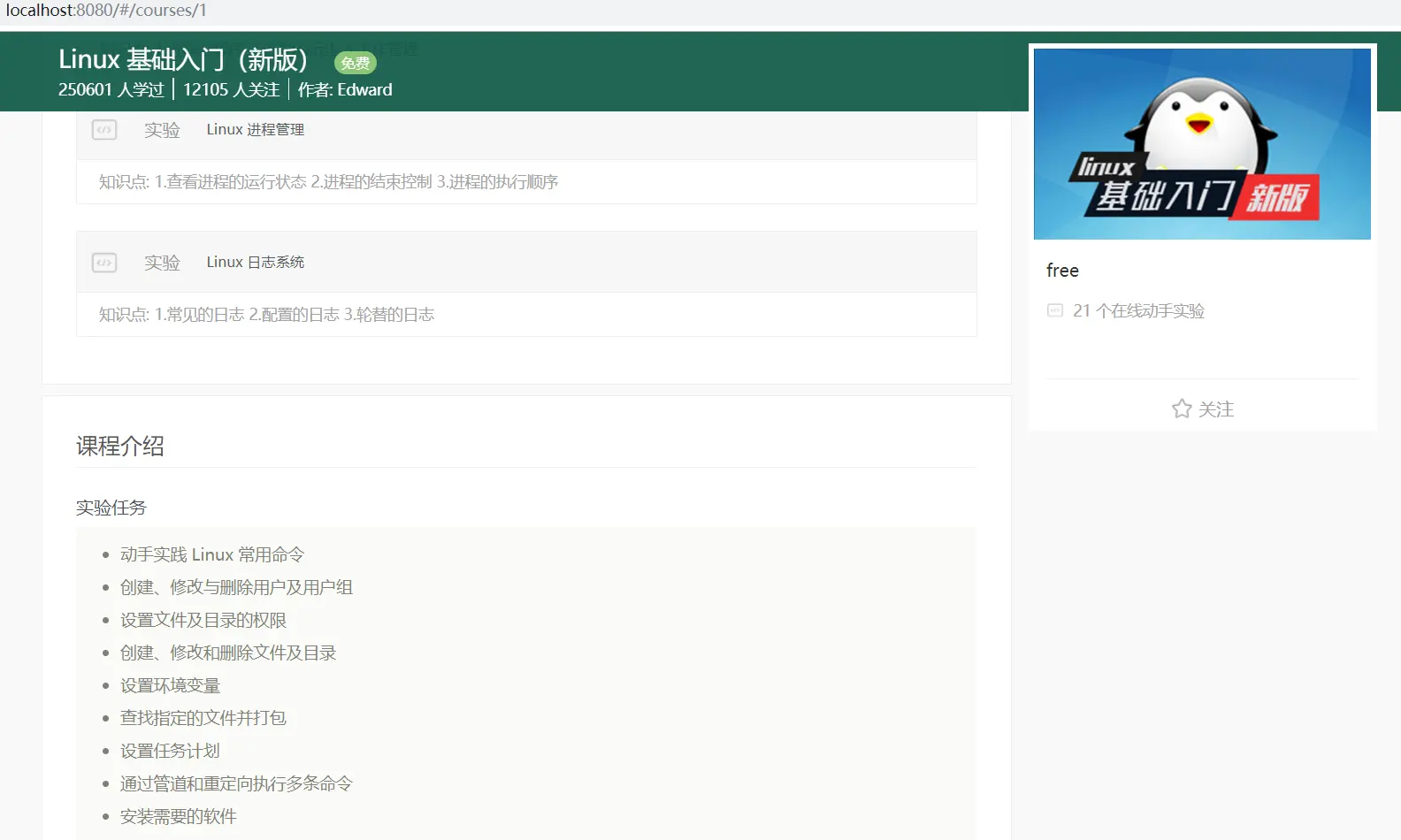The image size is (1401, 840).
Task: Click the 12105 人关注 count
Action: 232,89
